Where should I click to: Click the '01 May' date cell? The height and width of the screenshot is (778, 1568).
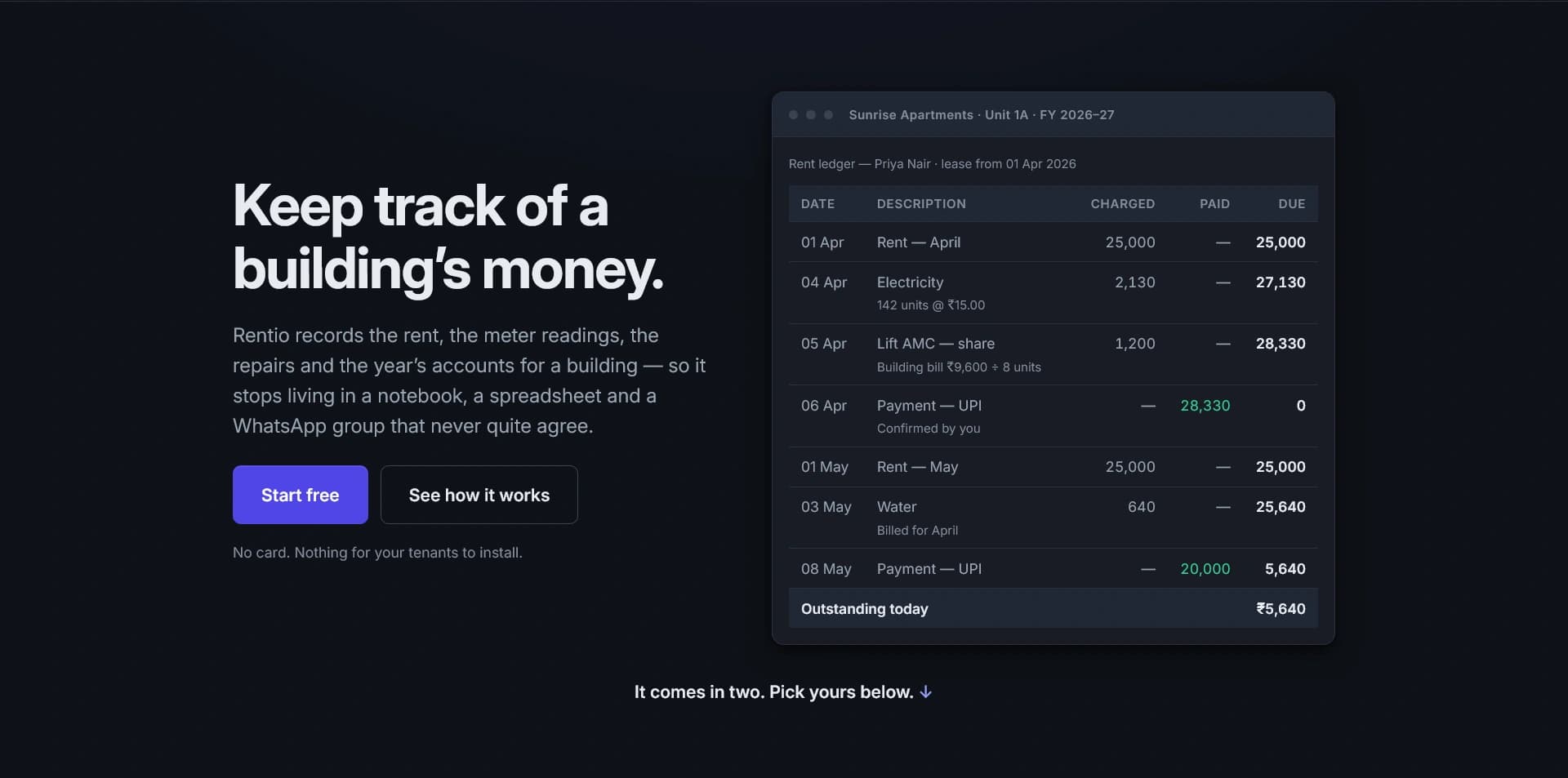point(825,467)
